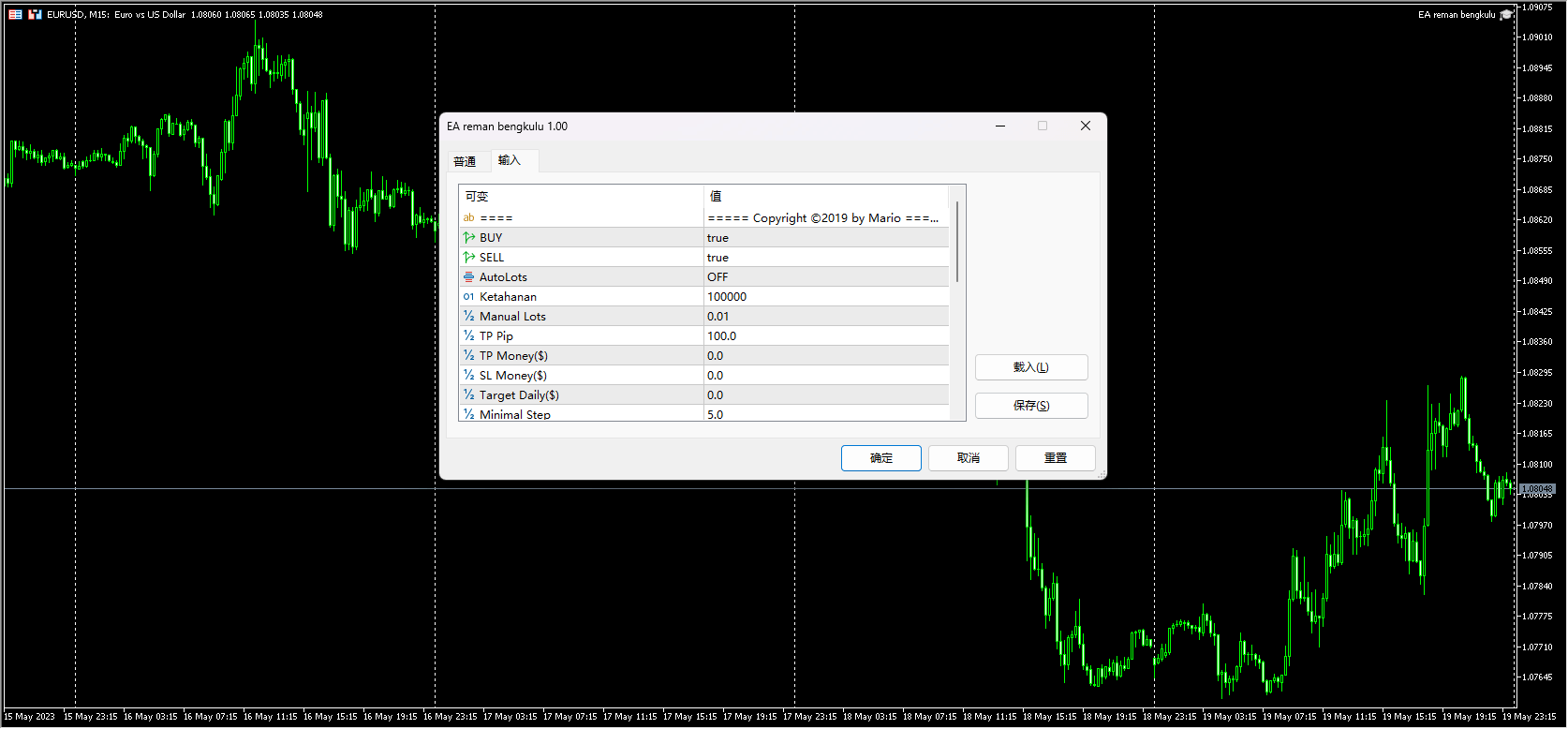The image size is (1568, 729).
Task: Click the BUY parameter arrow icon
Action: click(468, 238)
